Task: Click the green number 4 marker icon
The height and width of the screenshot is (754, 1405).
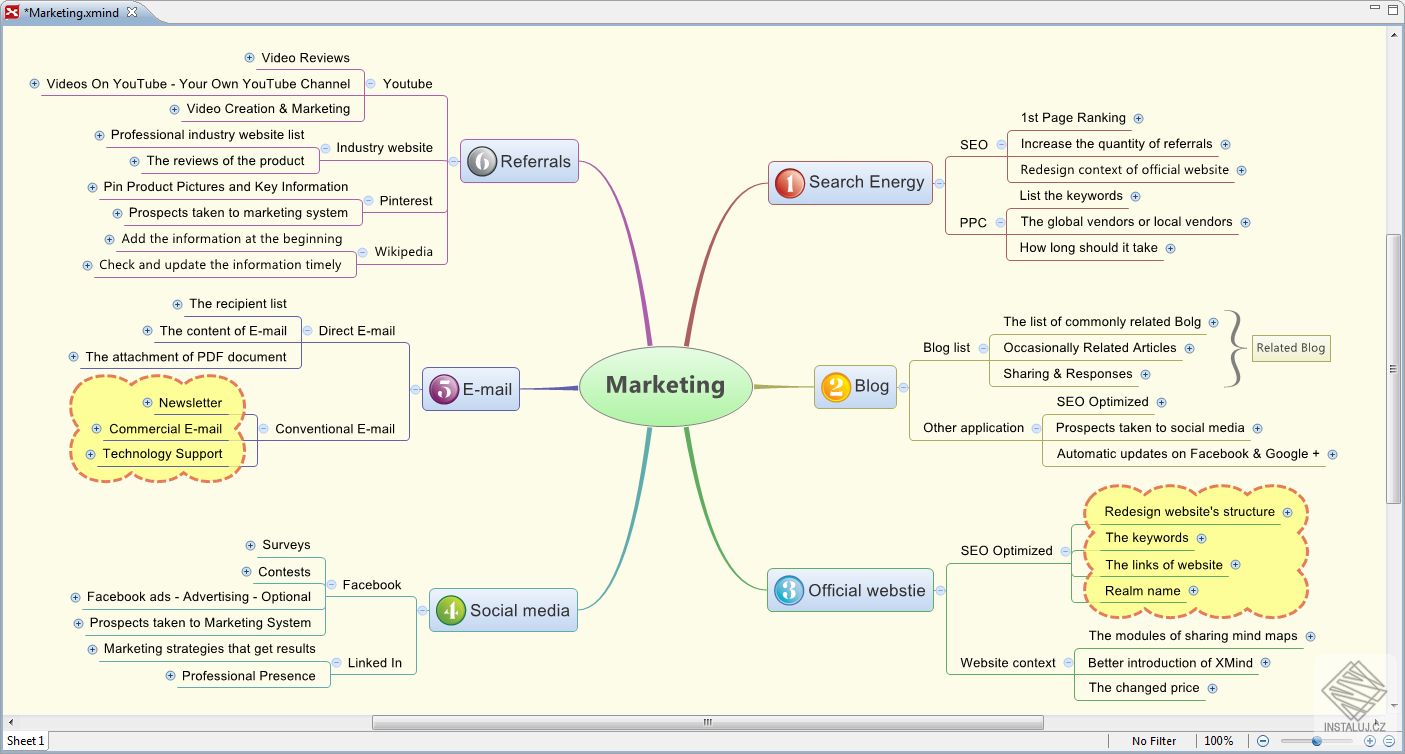Action: coord(451,610)
